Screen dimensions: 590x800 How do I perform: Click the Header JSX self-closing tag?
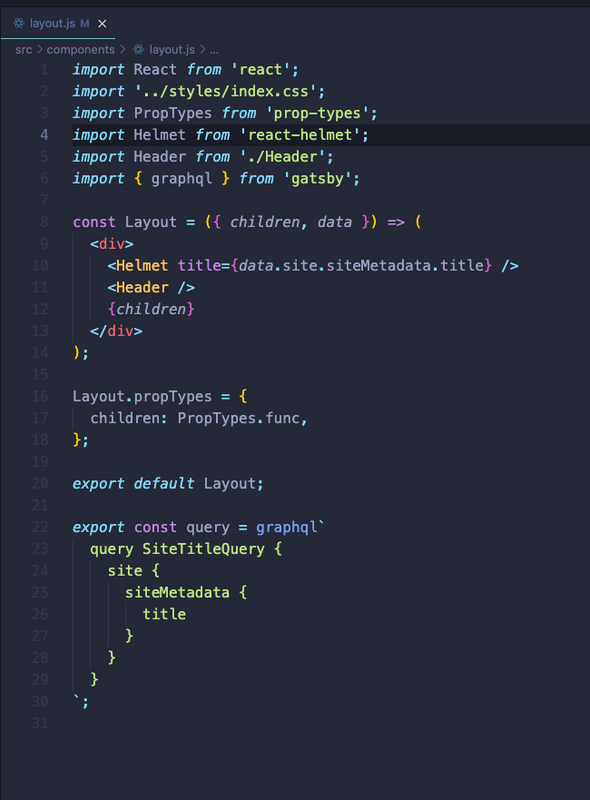point(151,287)
